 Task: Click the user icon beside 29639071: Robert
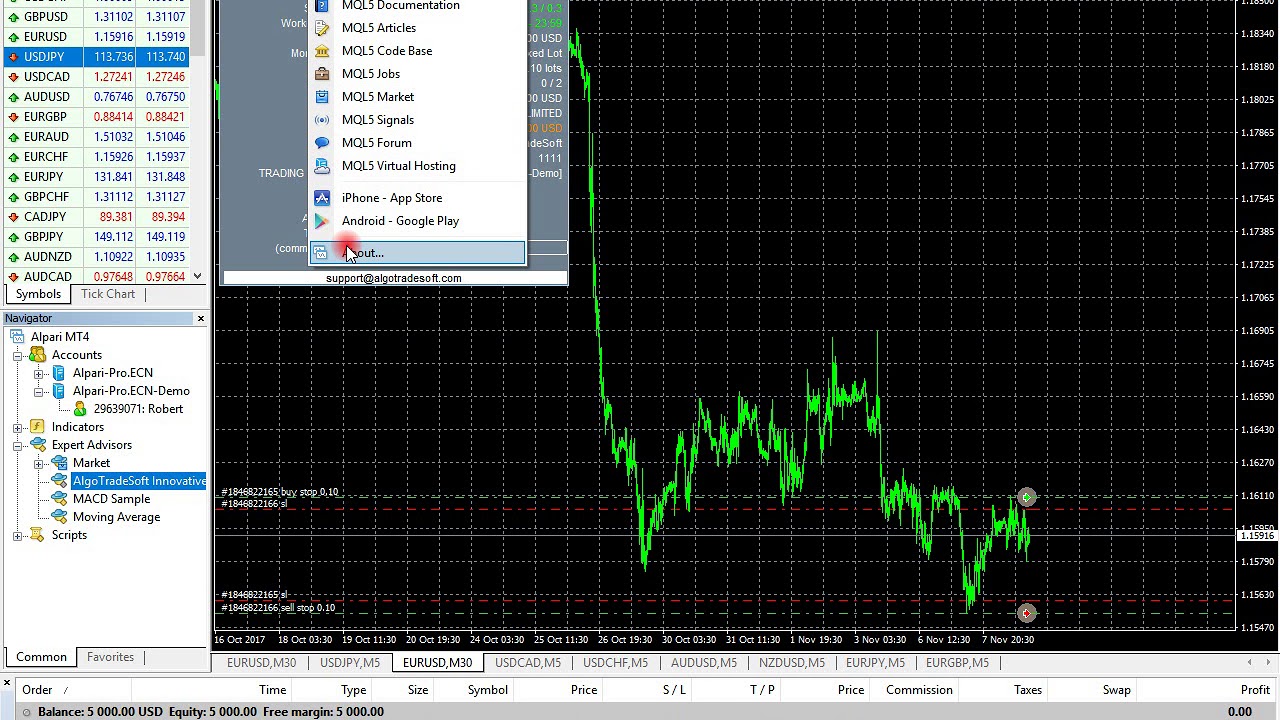(80, 409)
